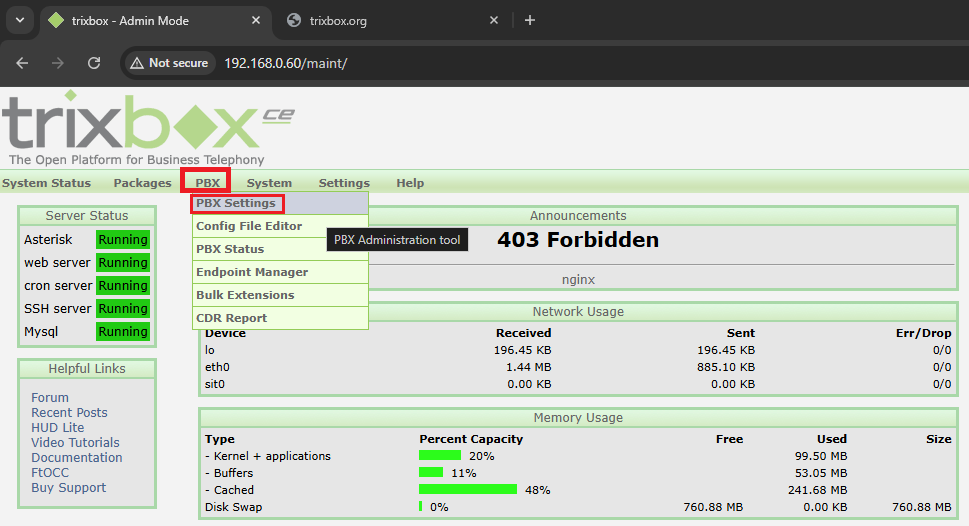Click the Network Usage panel header

click(578, 312)
